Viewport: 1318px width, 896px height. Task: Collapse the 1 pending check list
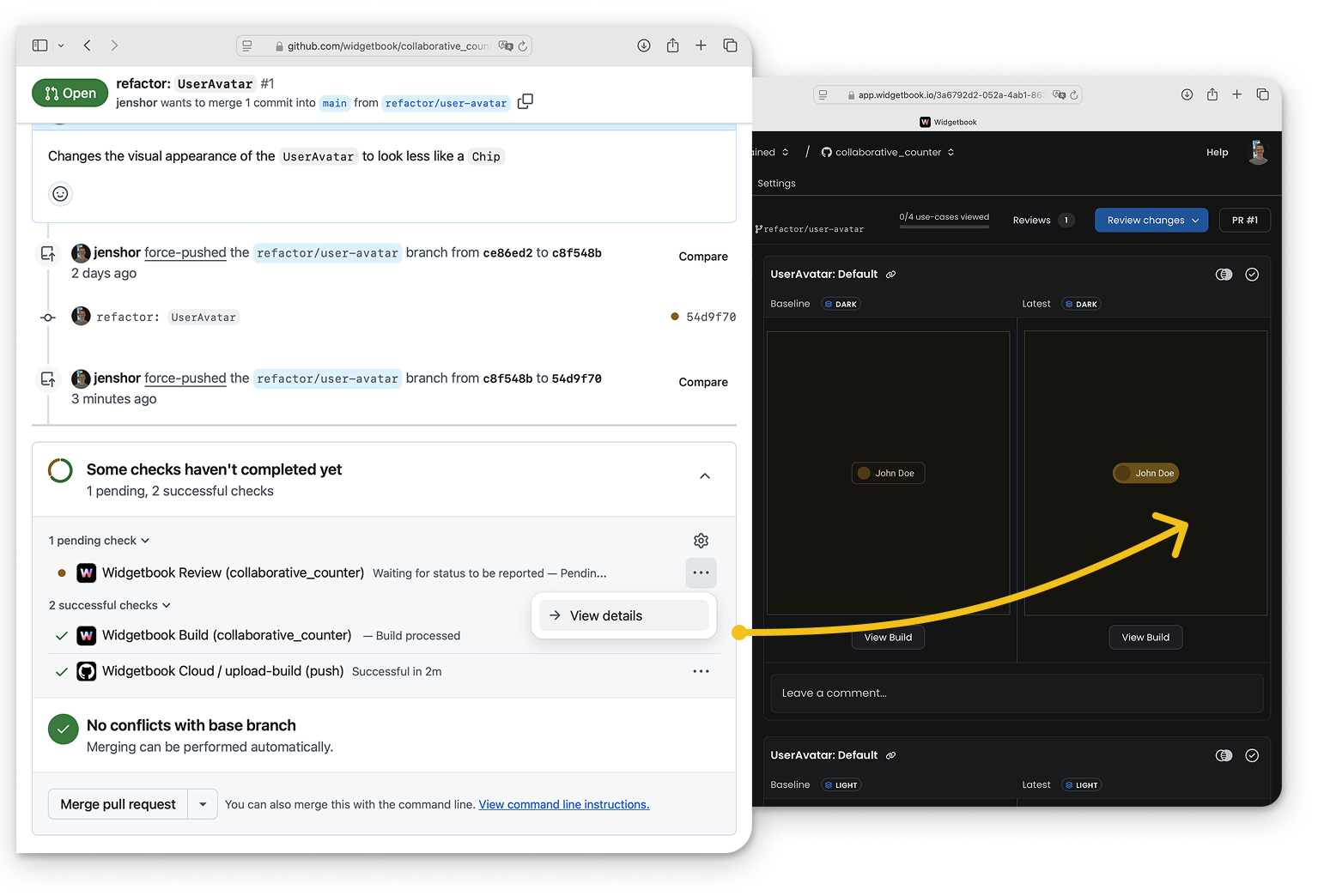click(100, 541)
